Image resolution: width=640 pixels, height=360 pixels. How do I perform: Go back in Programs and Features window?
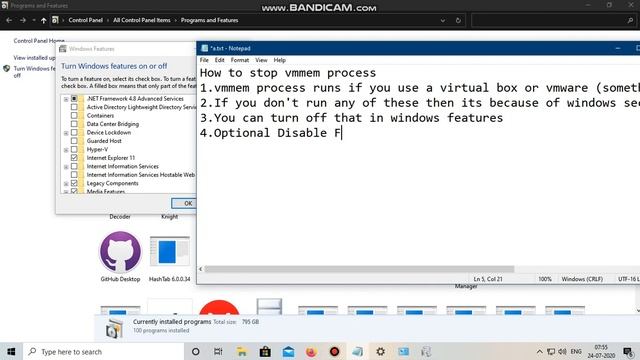[x=9, y=20]
